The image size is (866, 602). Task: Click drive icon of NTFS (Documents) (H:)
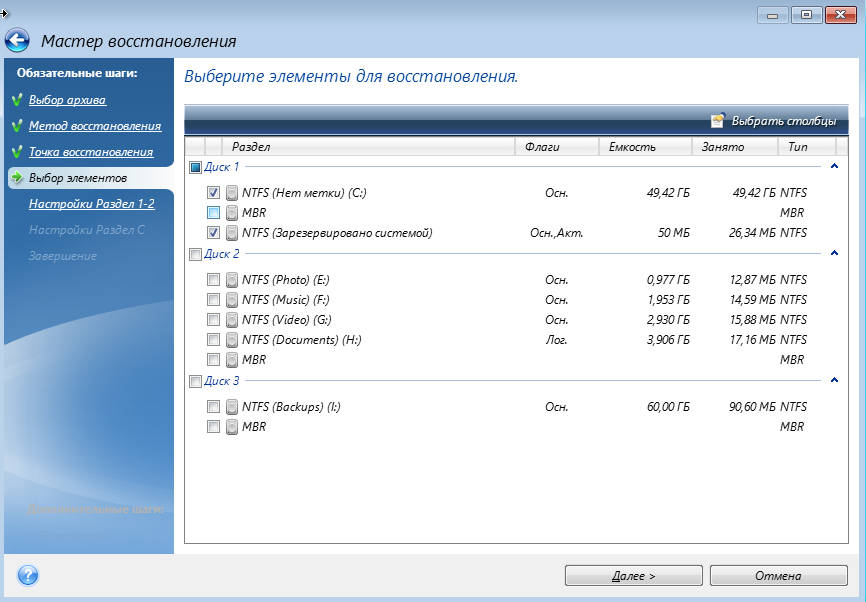[232, 340]
